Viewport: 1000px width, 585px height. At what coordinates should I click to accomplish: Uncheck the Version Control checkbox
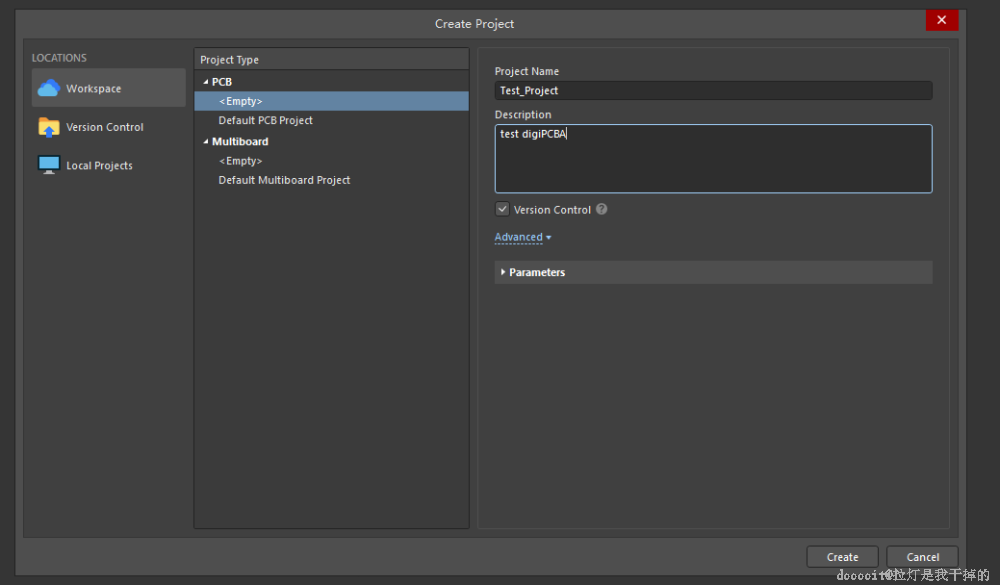point(502,210)
